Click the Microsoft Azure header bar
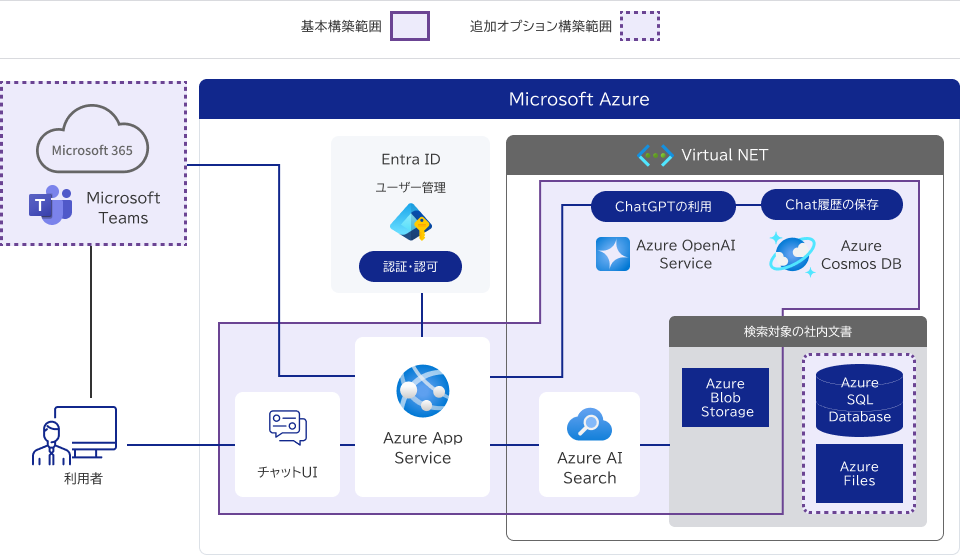 click(x=579, y=99)
